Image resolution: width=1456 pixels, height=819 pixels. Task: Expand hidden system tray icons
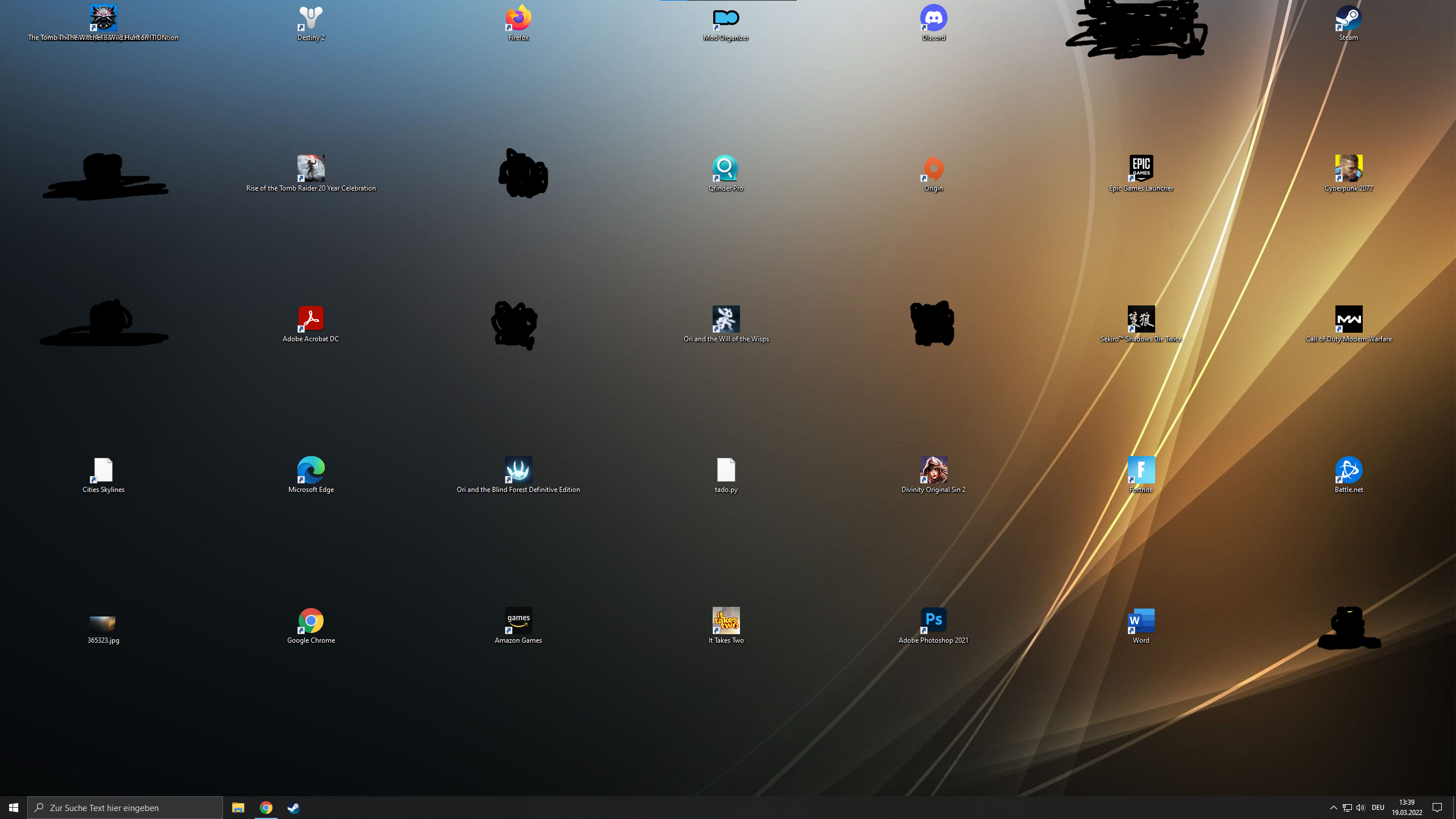click(x=1333, y=808)
